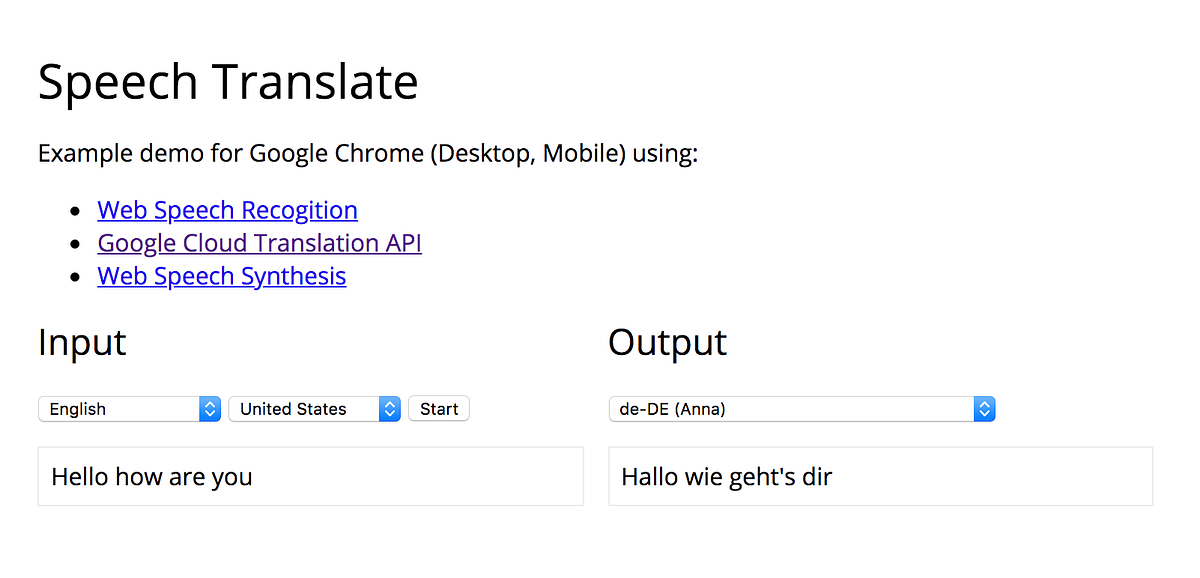Click the bullet beside Web Speech Recognition

74,212
